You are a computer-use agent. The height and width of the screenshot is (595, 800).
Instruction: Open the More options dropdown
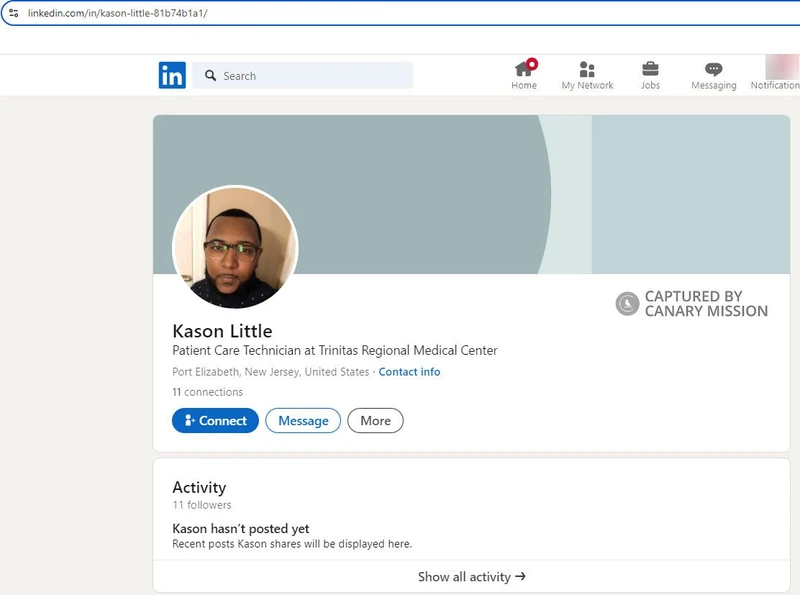click(375, 421)
